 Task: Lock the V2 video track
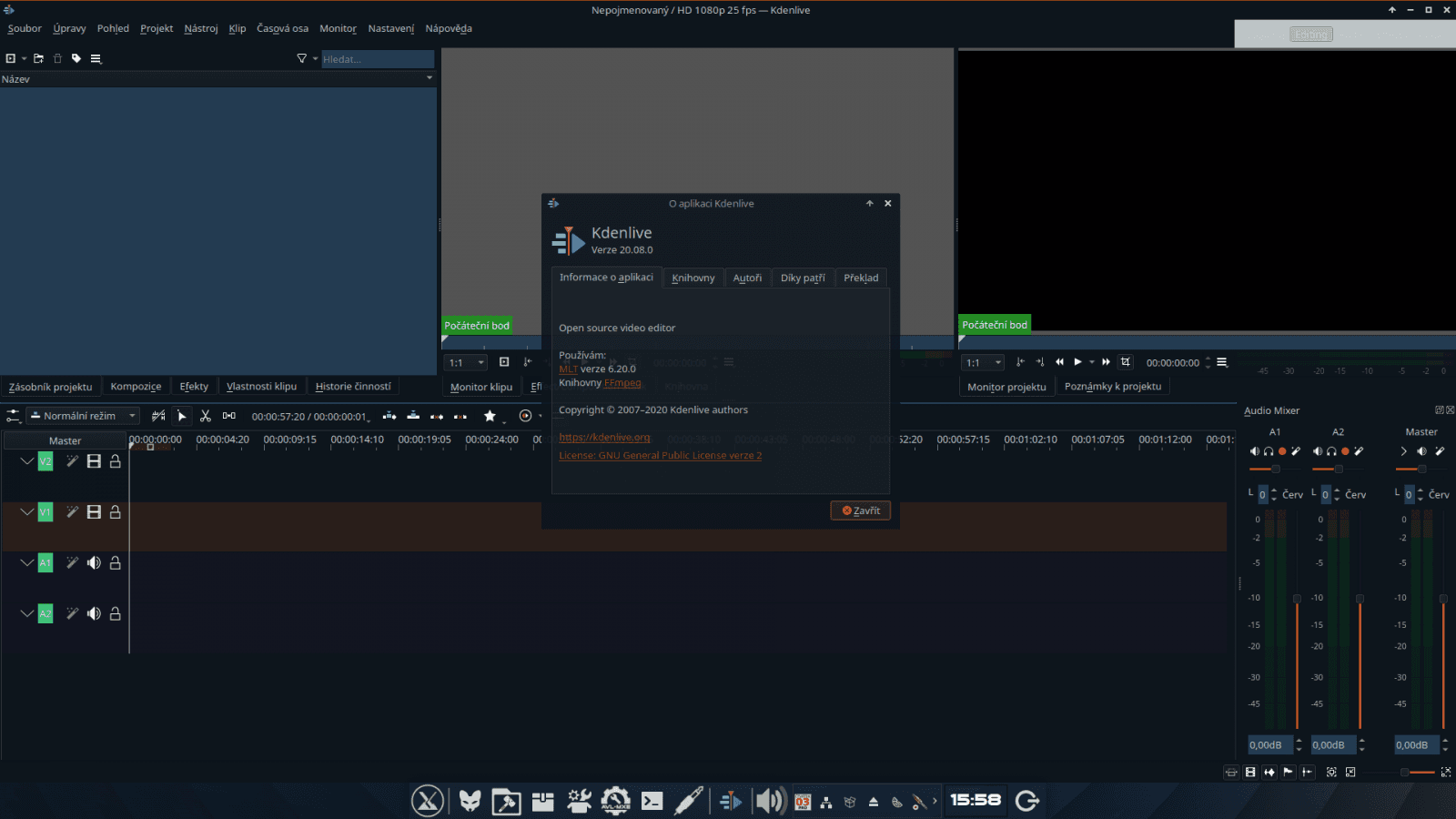[x=115, y=461]
